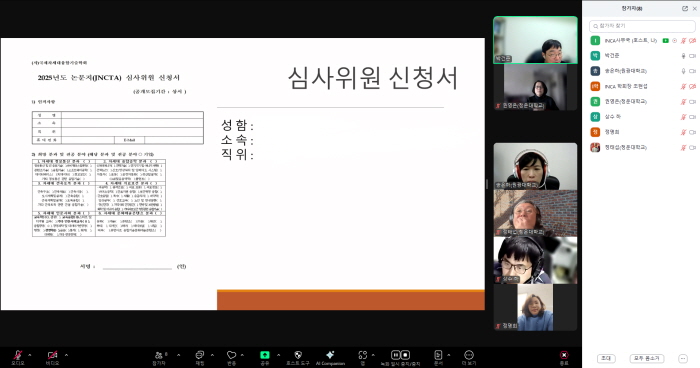Viewport: 700px width, 368px height.
Task: Open the Participants (참가자) panel icon
Action: (x=159, y=355)
